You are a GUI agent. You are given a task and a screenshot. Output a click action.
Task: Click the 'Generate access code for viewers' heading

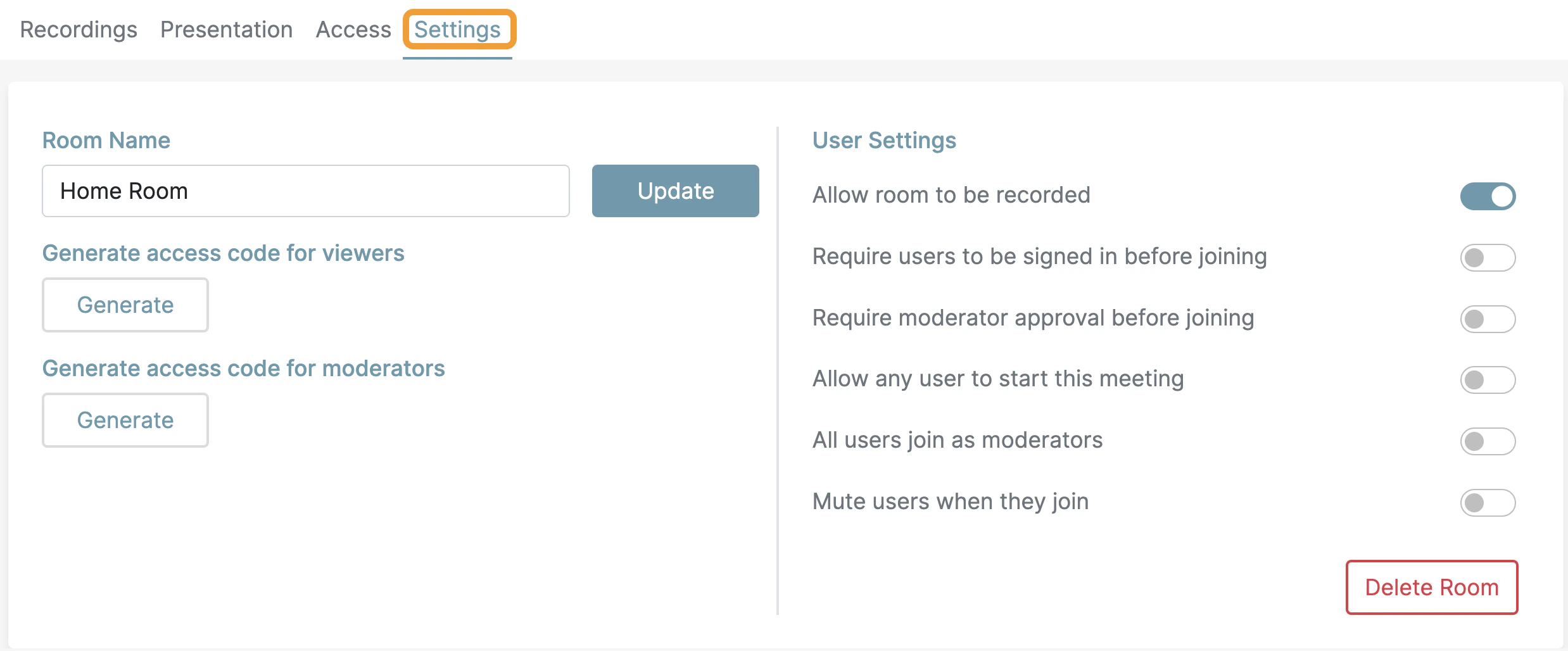[224, 253]
